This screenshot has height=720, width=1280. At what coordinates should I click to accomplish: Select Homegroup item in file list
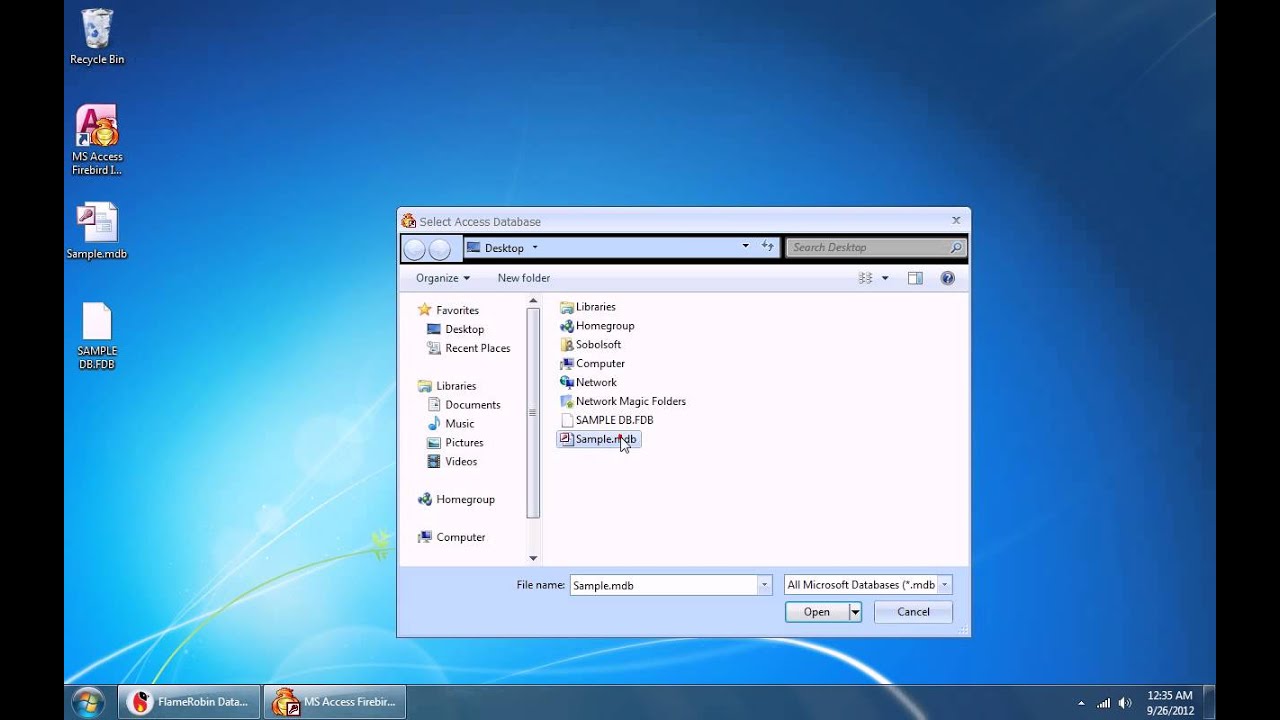(x=597, y=326)
